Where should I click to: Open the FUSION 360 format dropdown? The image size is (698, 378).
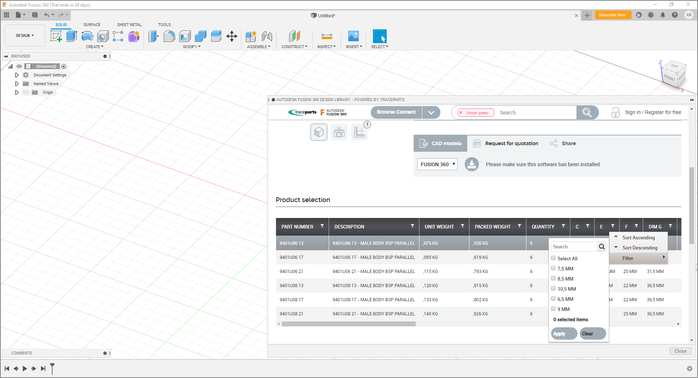click(437, 164)
